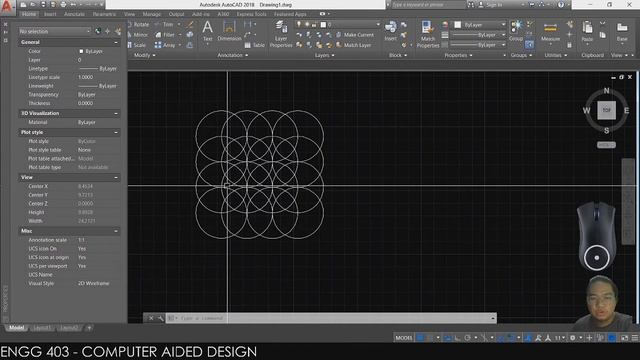The width and height of the screenshot is (640, 360).
Task: Select the Trim tool
Action: coord(164,24)
